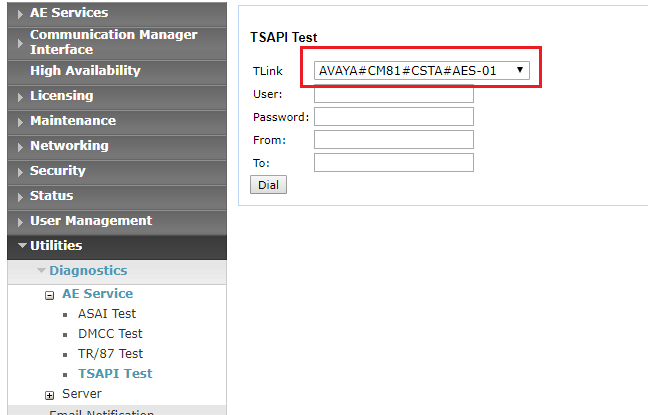Open the TLink dropdown list
The image size is (648, 415).
[x=421, y=71]
